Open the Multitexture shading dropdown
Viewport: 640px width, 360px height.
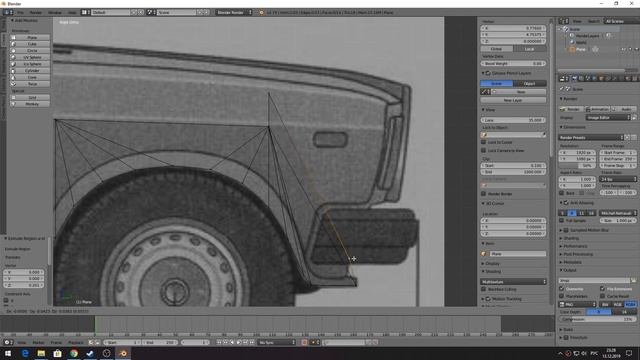[513, 282]
